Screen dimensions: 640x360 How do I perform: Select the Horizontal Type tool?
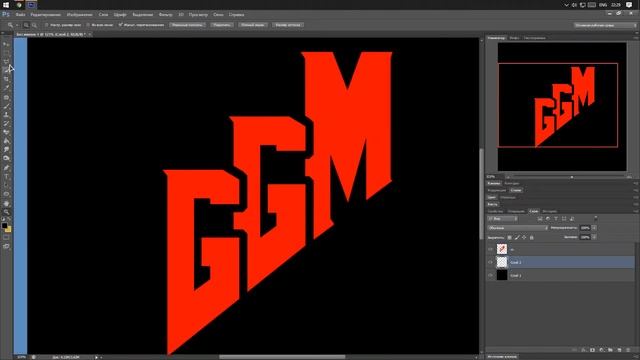(x=6, y=177)
